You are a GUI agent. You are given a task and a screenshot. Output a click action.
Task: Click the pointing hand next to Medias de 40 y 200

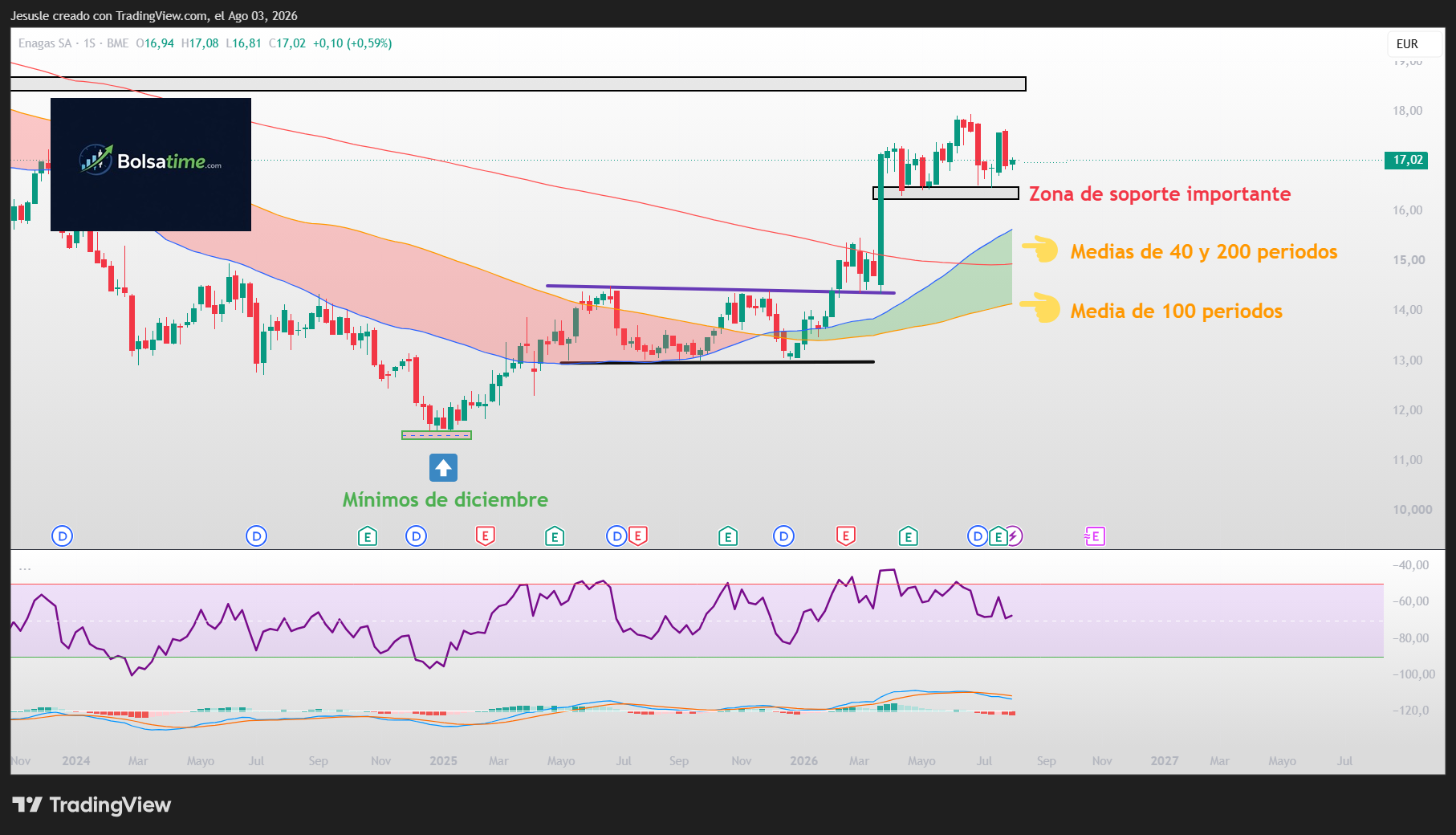tap(1041, 249)
